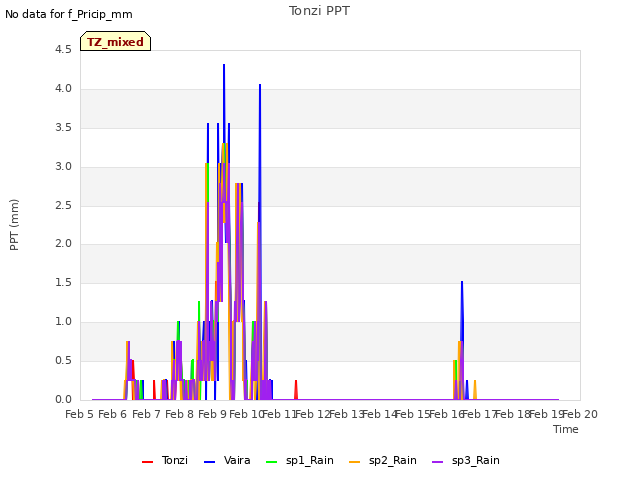Click the 0.0 y-axis tick value
The image size is (640, 480).
click(x=63, y=400)
